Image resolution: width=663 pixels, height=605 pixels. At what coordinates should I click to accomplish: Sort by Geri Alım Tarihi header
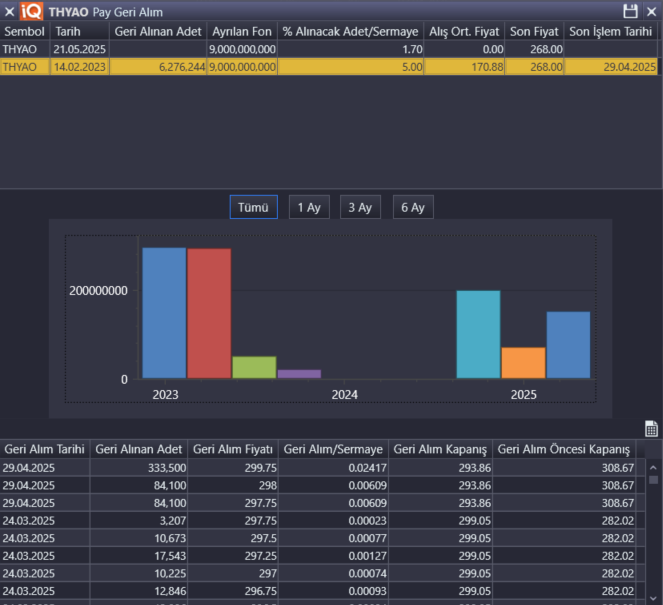pos(44,449)
